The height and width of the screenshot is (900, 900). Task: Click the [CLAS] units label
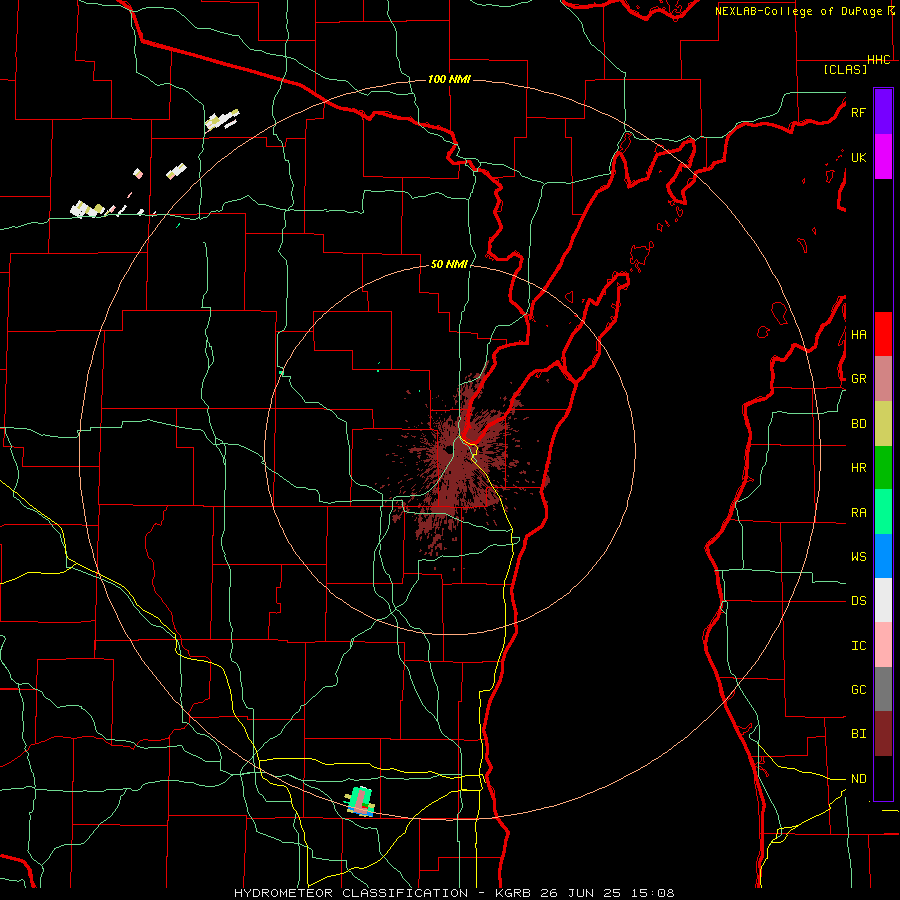click(845, 69)
